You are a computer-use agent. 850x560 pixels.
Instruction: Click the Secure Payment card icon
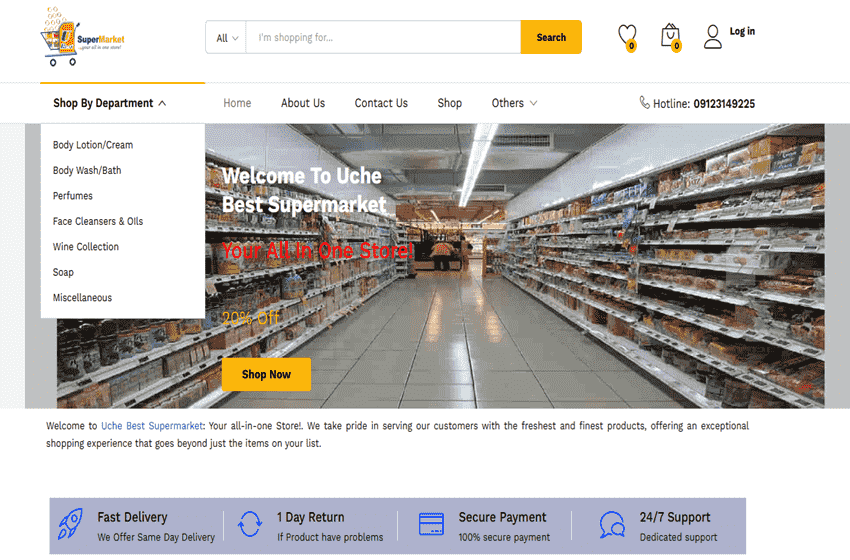[x=431, y=526]
